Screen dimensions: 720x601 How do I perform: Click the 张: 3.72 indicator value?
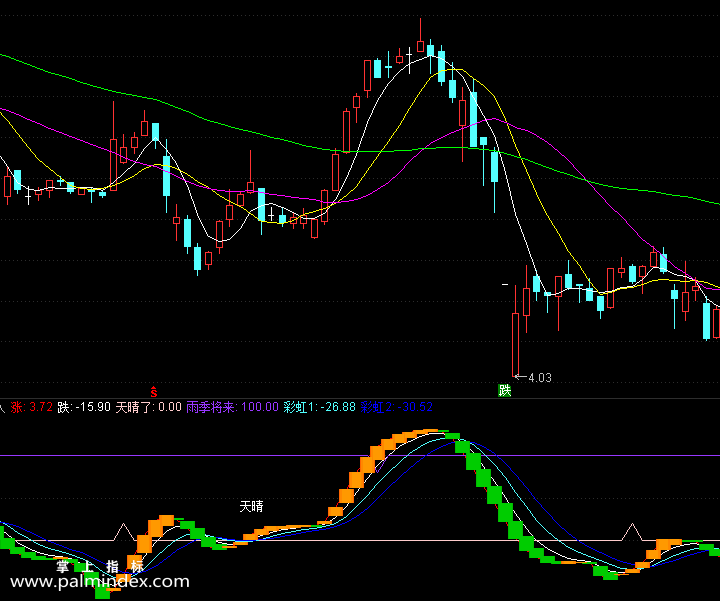tap(32, 407)
